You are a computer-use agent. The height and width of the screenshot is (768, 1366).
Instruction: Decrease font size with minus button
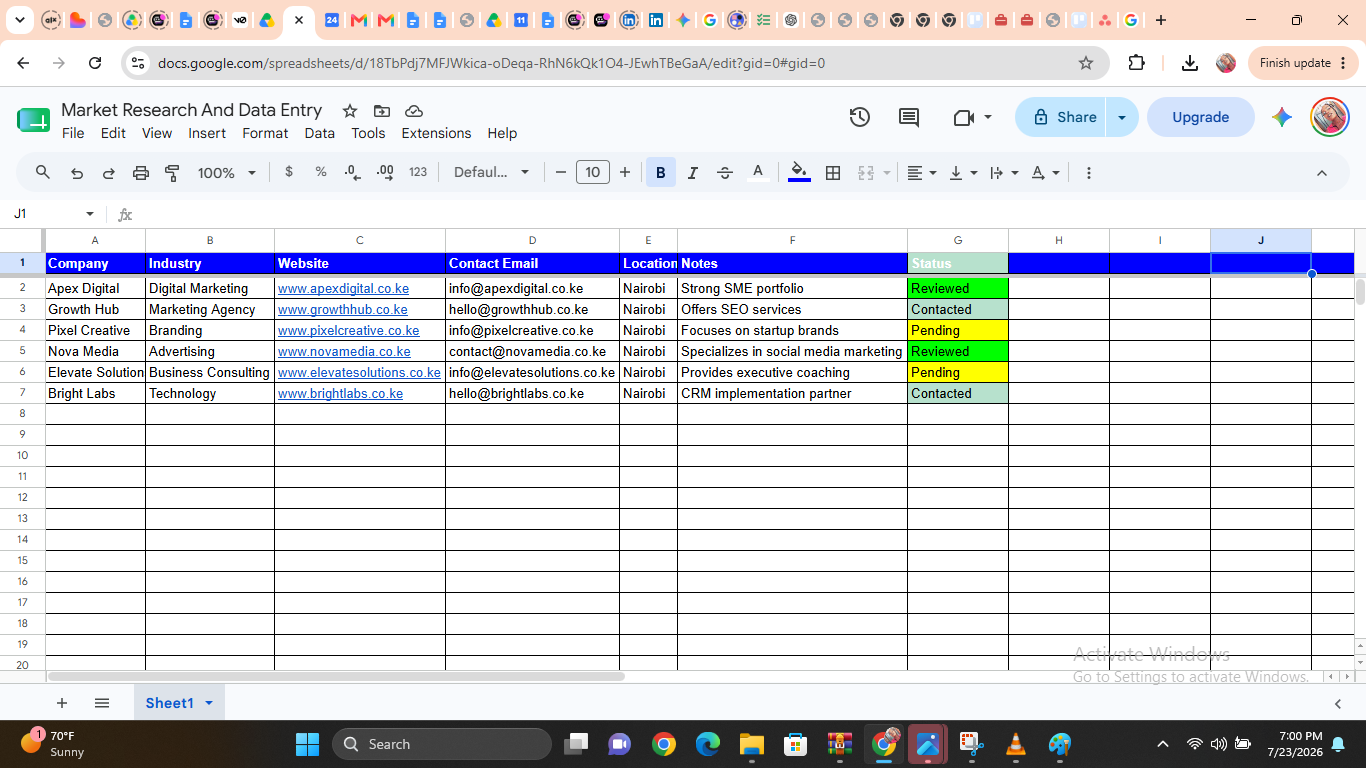pyautogui.click(x=561, y=172)
